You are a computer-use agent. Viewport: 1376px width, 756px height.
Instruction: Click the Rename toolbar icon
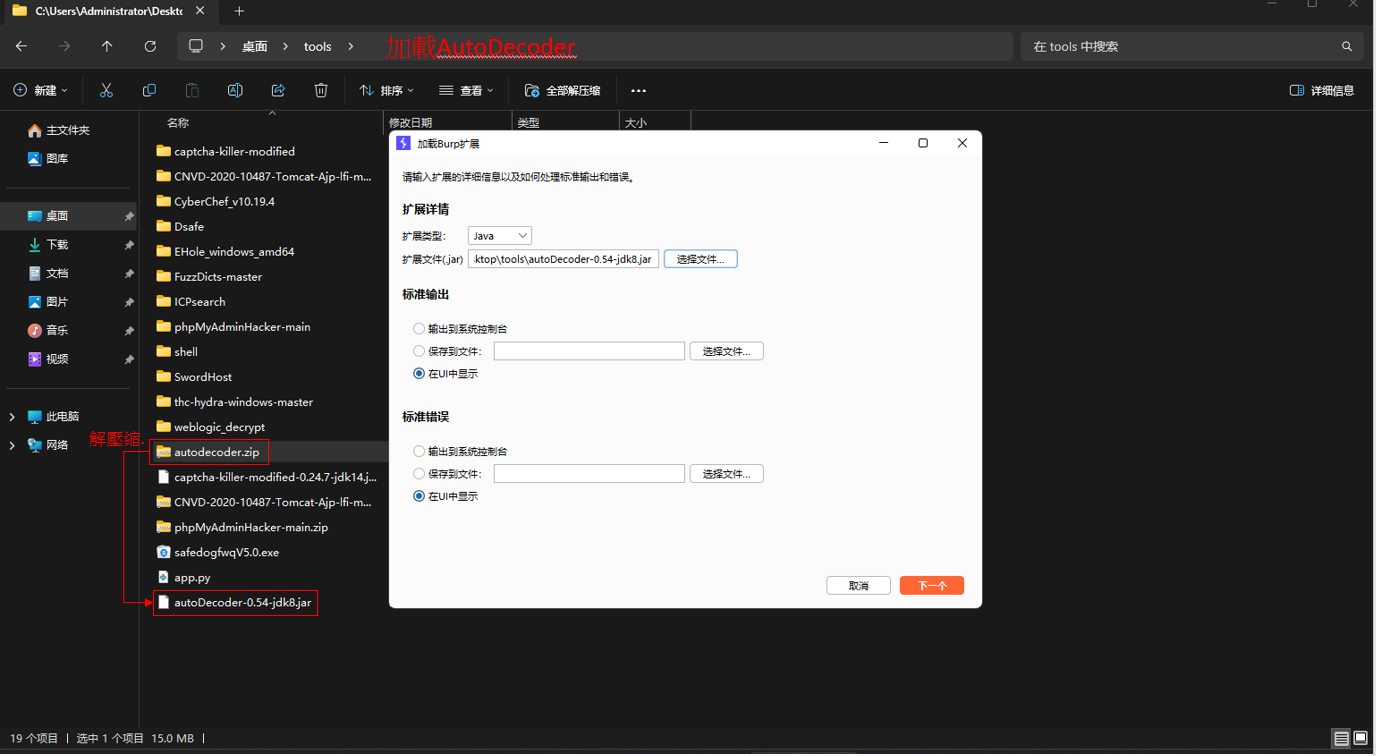pyautogui.click(x=235, y=90)
